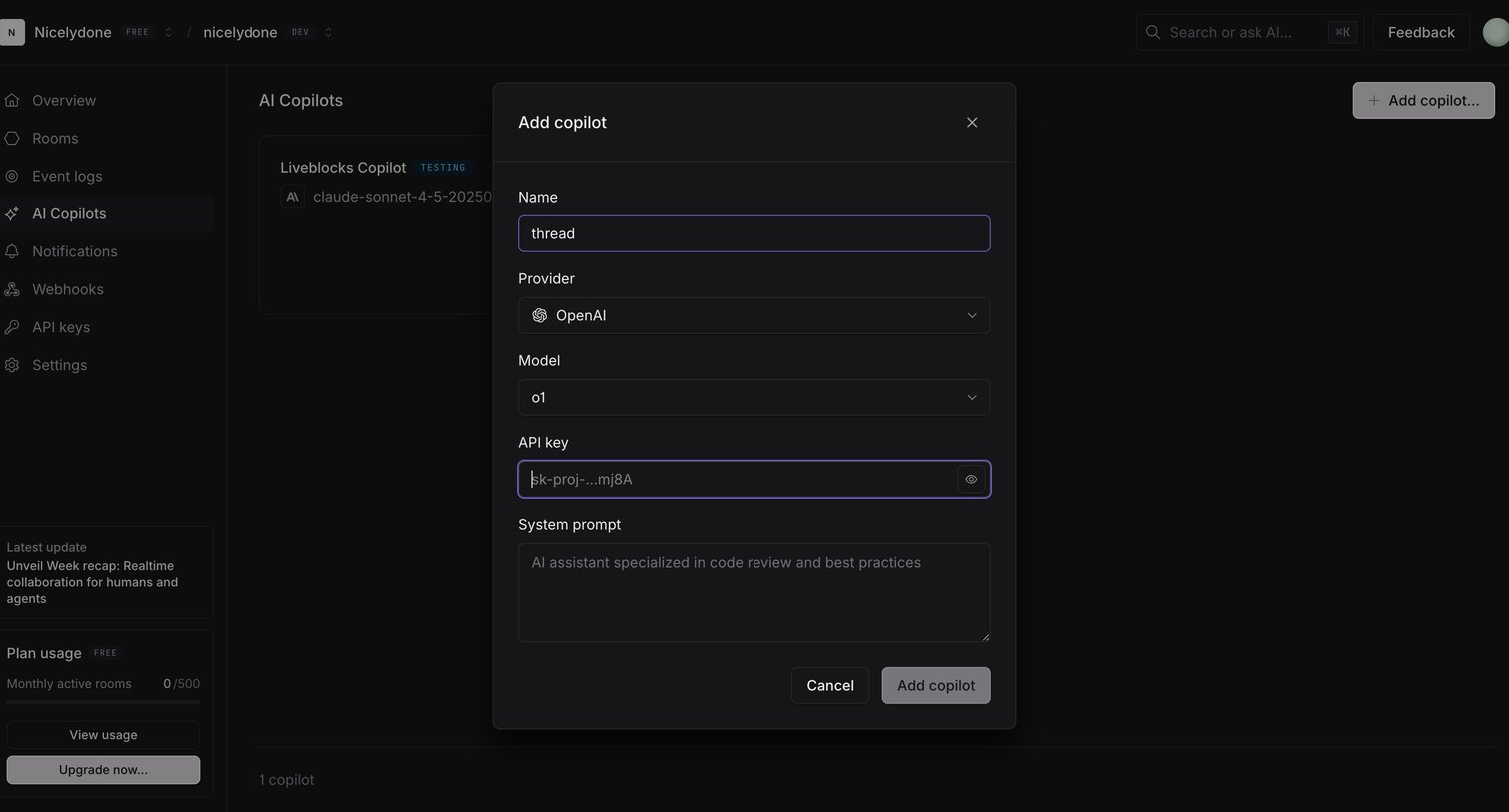The height and width of the screenshot is (812, 1509).
Task: Open Notifications in sidebar
Action: point(106,251)
